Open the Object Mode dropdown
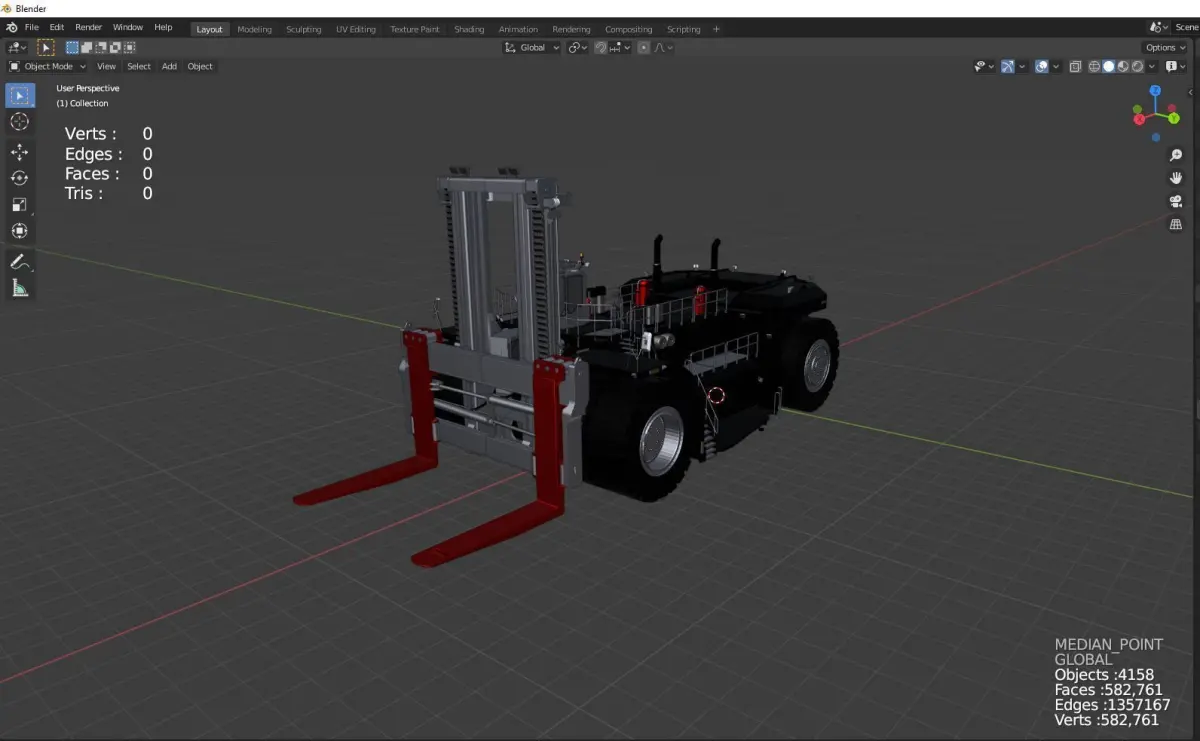This screenshot has width=1200, height=741. coord(48,66)
